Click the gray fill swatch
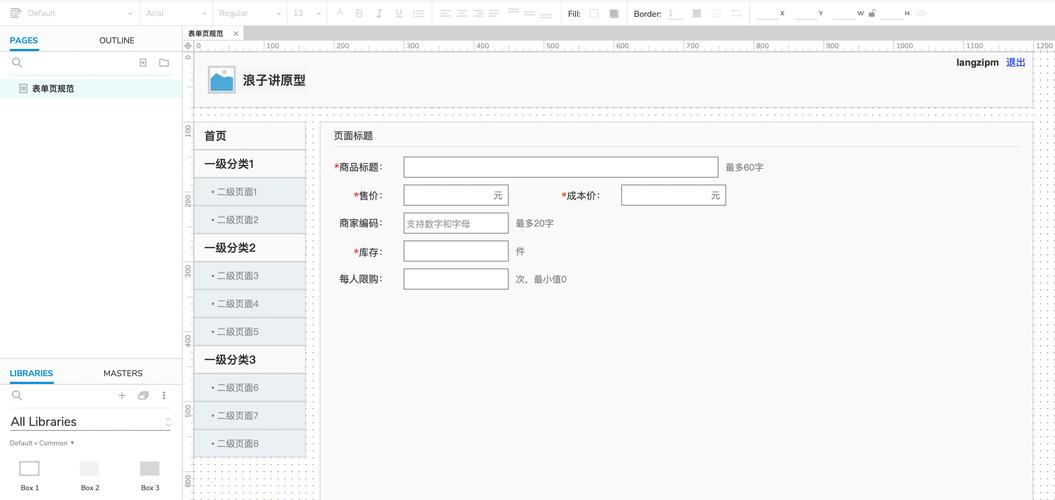Viewport: 1055px width, 500px height. pyautogui.click(x=614, y=13)
